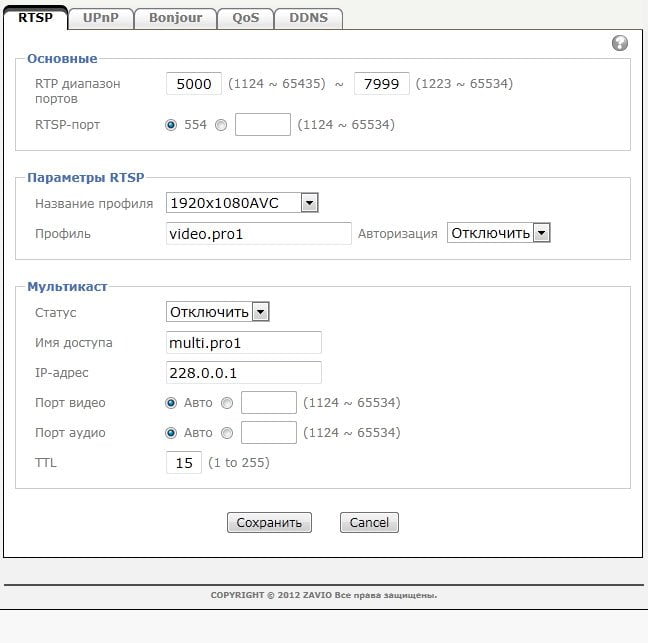Open the Bonjour tab
The width and height of the screenshot is (648, 643).
pos(176,18)
